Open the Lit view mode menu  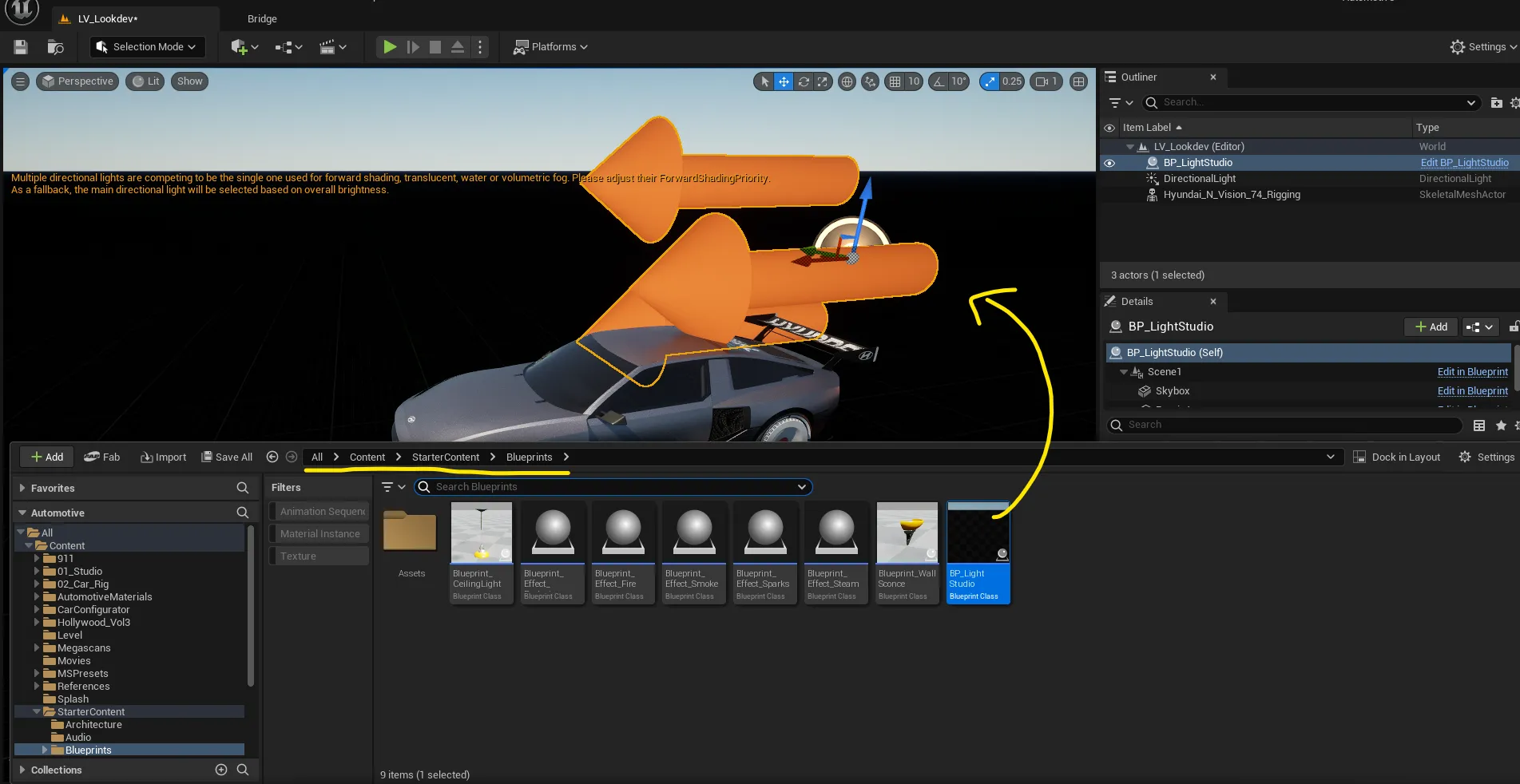coord(145,81)
